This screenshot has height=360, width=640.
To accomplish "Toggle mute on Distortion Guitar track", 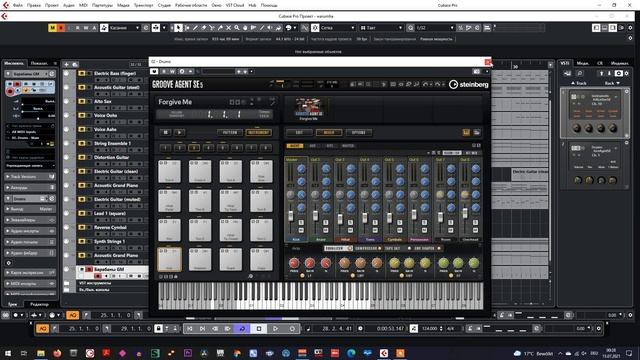I will click(x=82, y=157).
